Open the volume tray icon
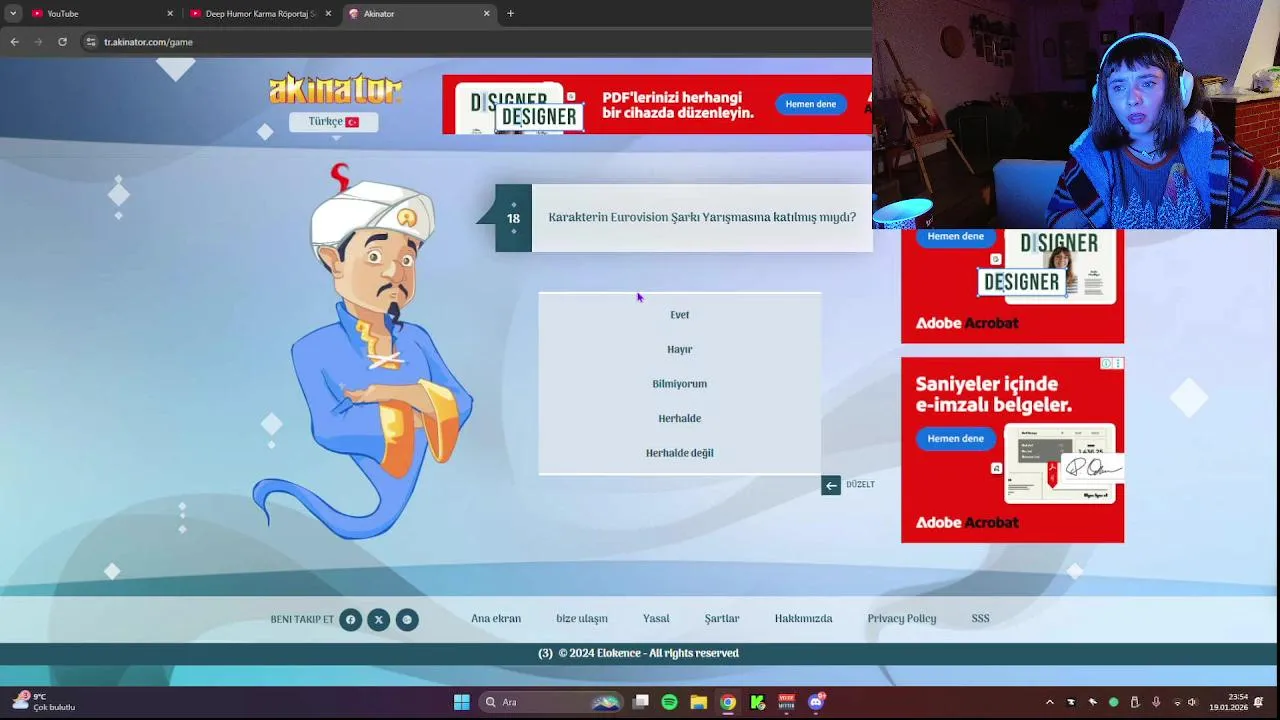The image size is (1280, 720). point(1192,702)
